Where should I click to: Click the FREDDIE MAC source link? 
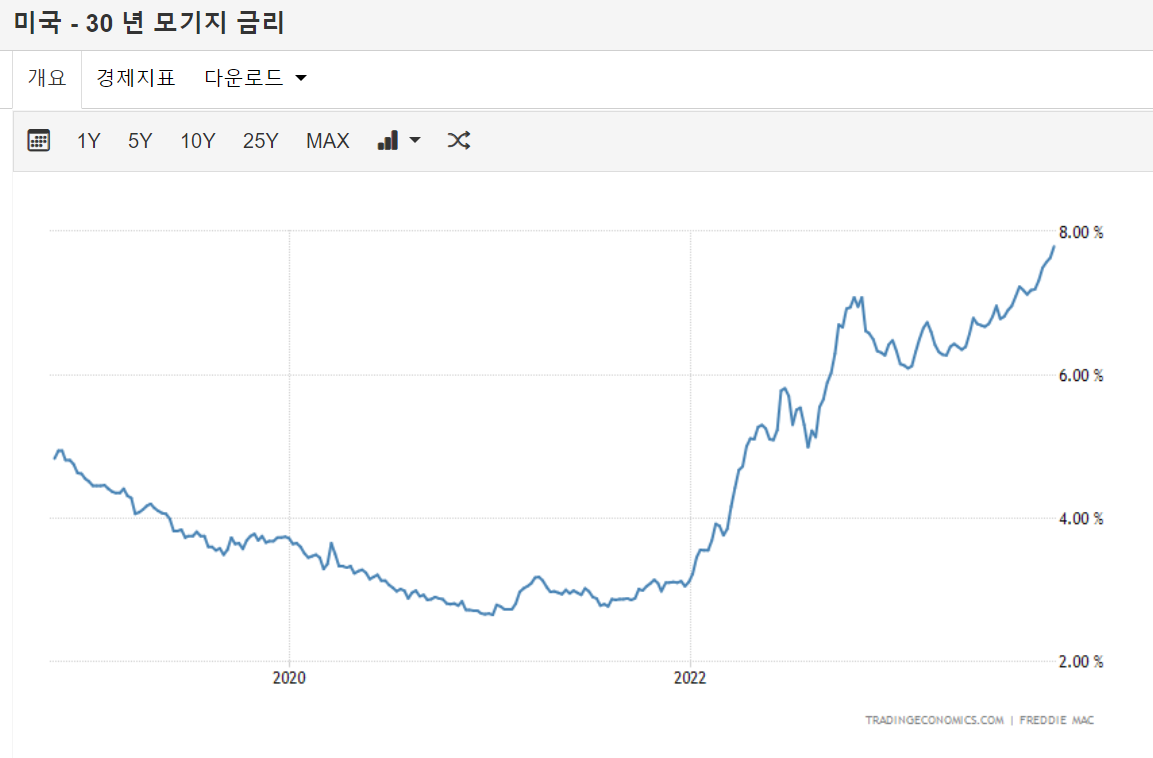(x=1055, y=720)
